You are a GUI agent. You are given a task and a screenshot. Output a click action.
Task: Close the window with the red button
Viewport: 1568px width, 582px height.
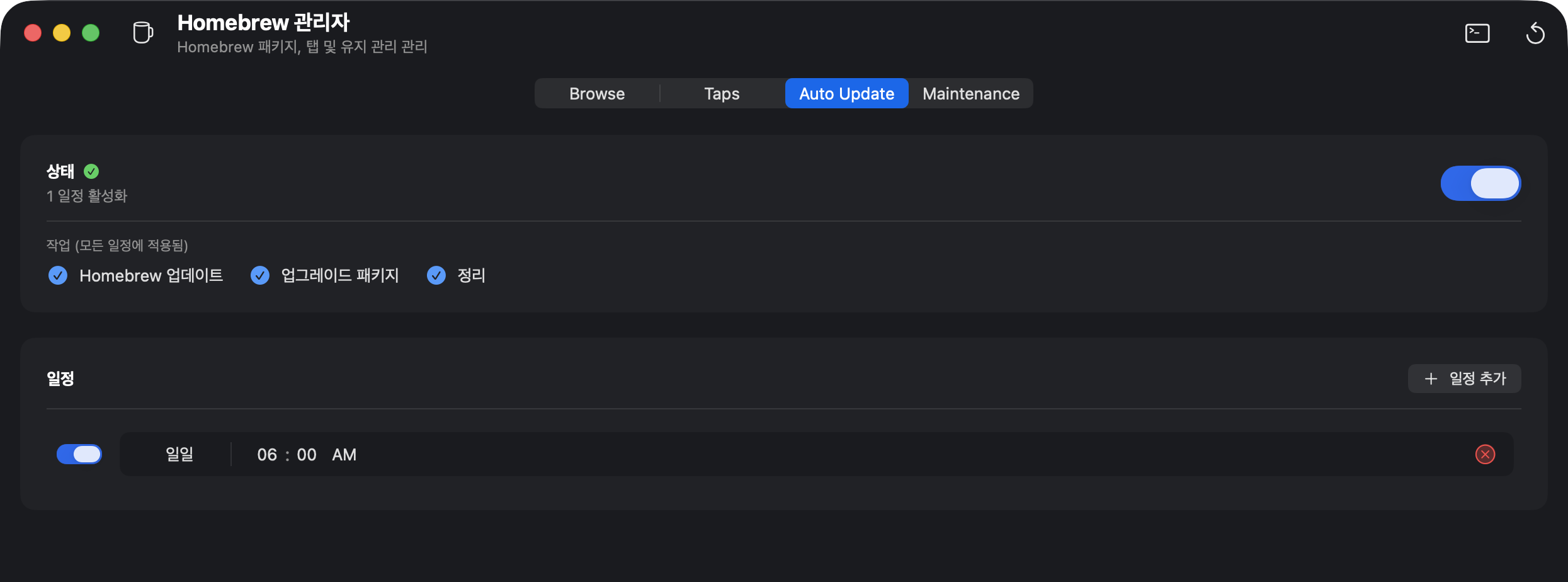33,33
